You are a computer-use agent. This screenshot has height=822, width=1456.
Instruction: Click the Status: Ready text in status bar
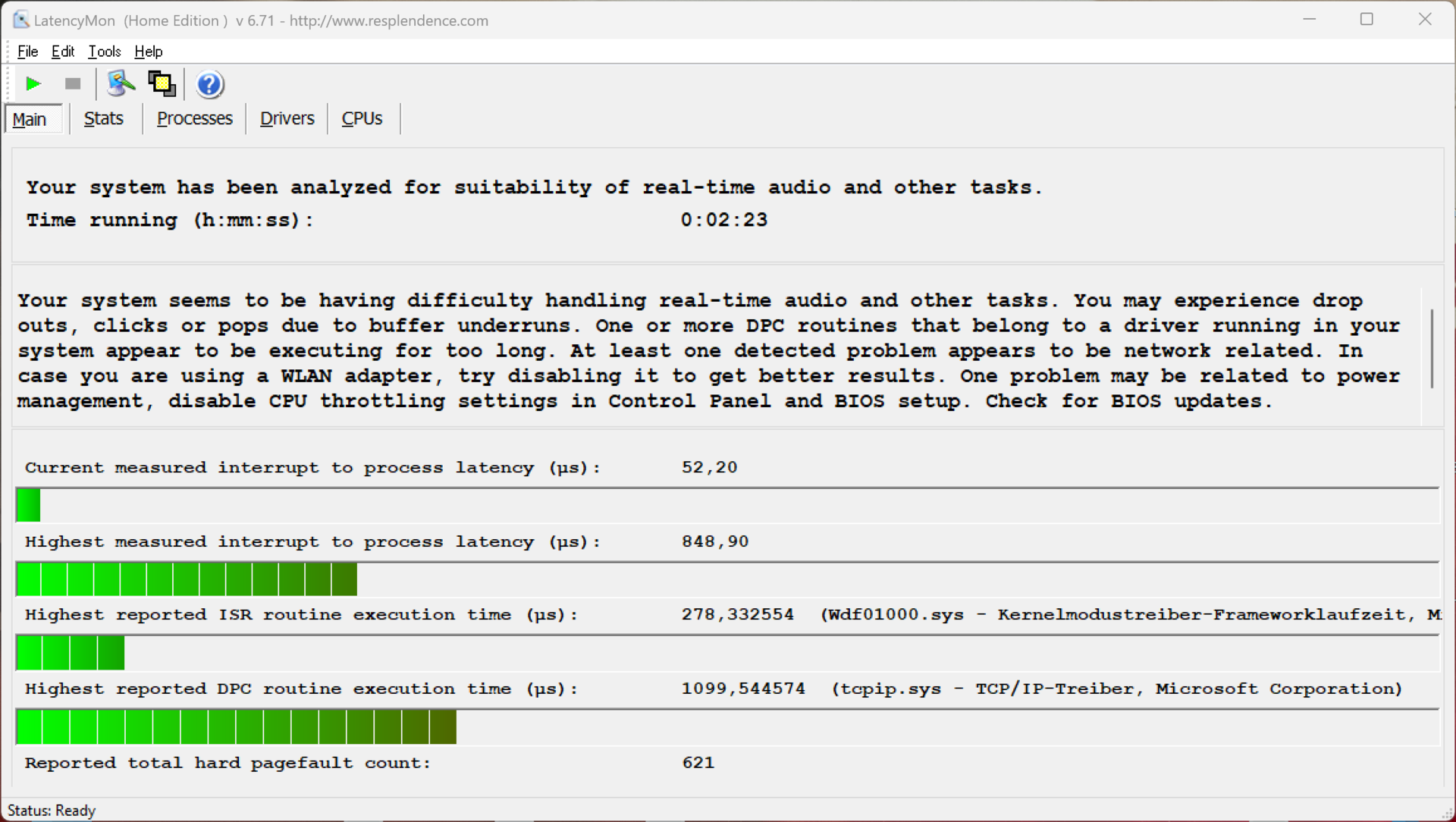[x=52, y=811]
